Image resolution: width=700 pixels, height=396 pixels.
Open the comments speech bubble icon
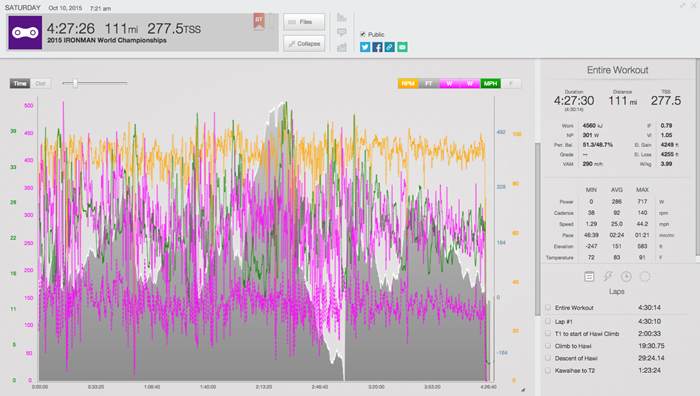click(342, 33)
